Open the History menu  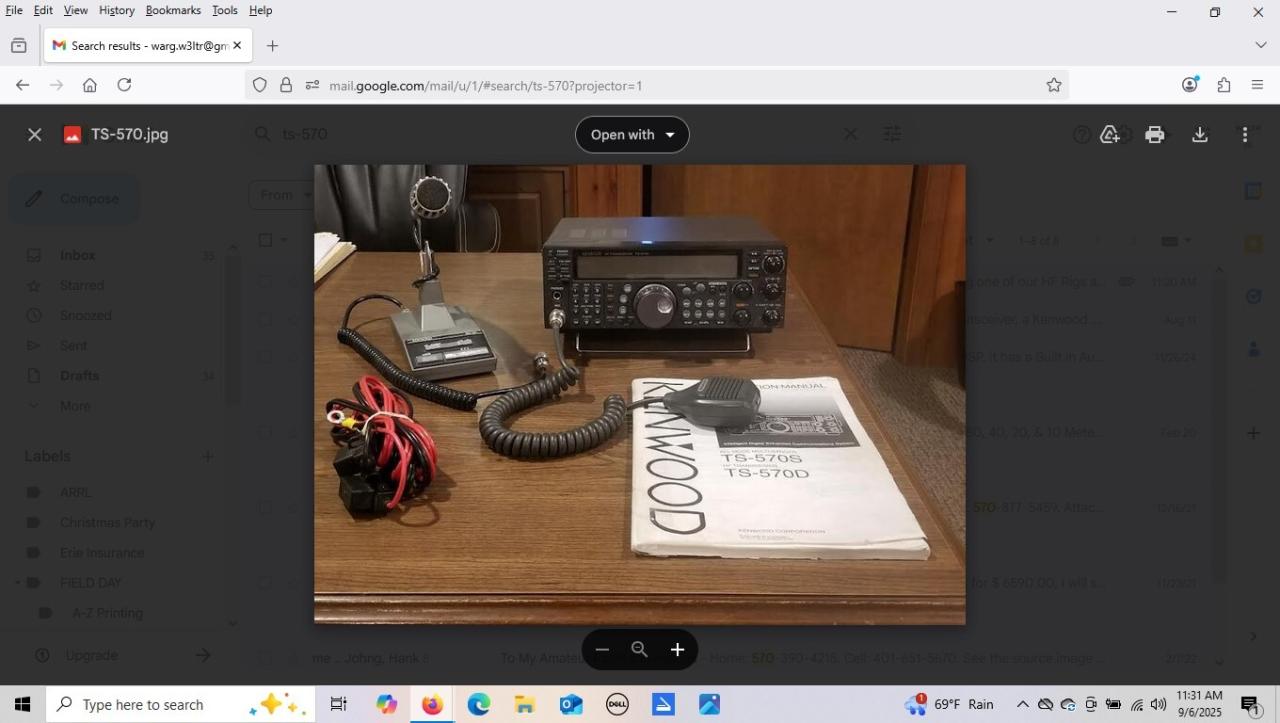point(116,10)
